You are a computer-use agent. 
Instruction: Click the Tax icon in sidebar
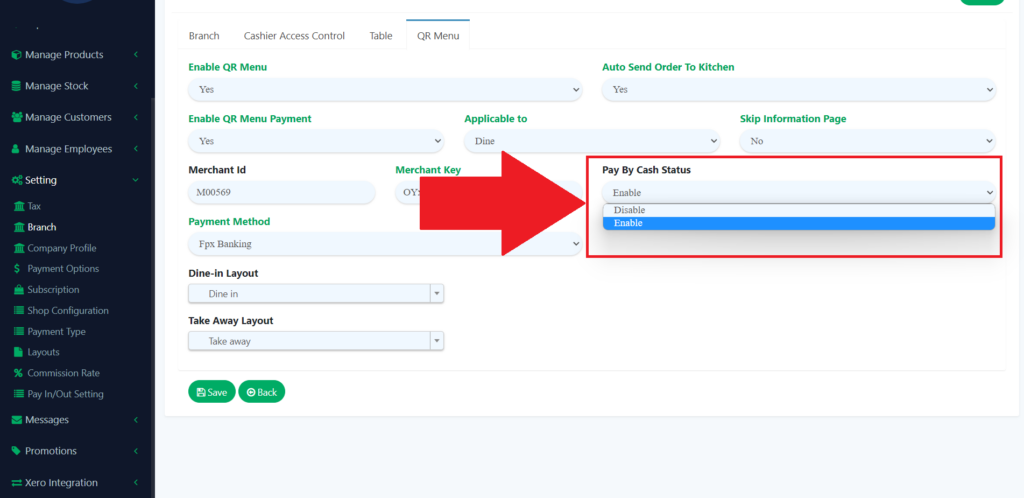click(x=18, y=206)
